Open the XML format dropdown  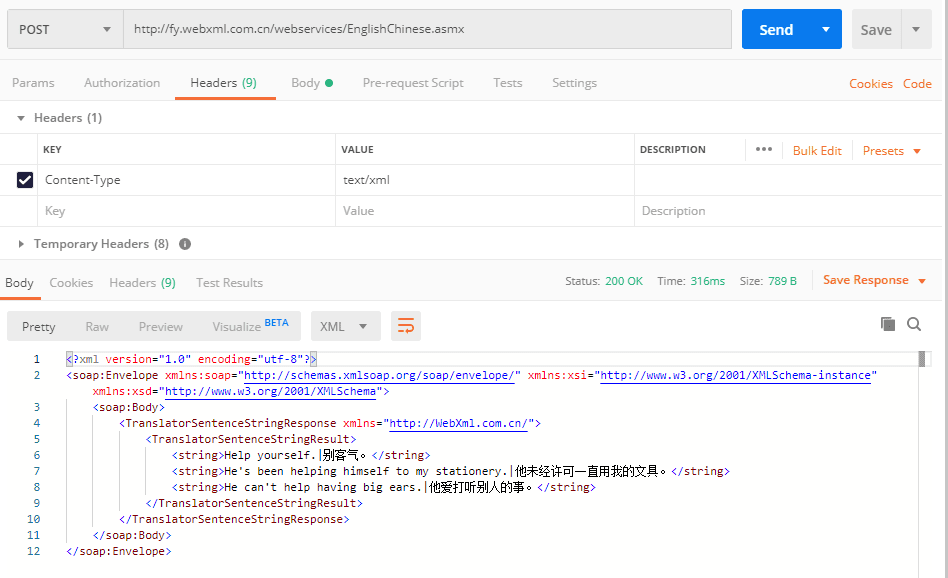(x=345, y=326)
